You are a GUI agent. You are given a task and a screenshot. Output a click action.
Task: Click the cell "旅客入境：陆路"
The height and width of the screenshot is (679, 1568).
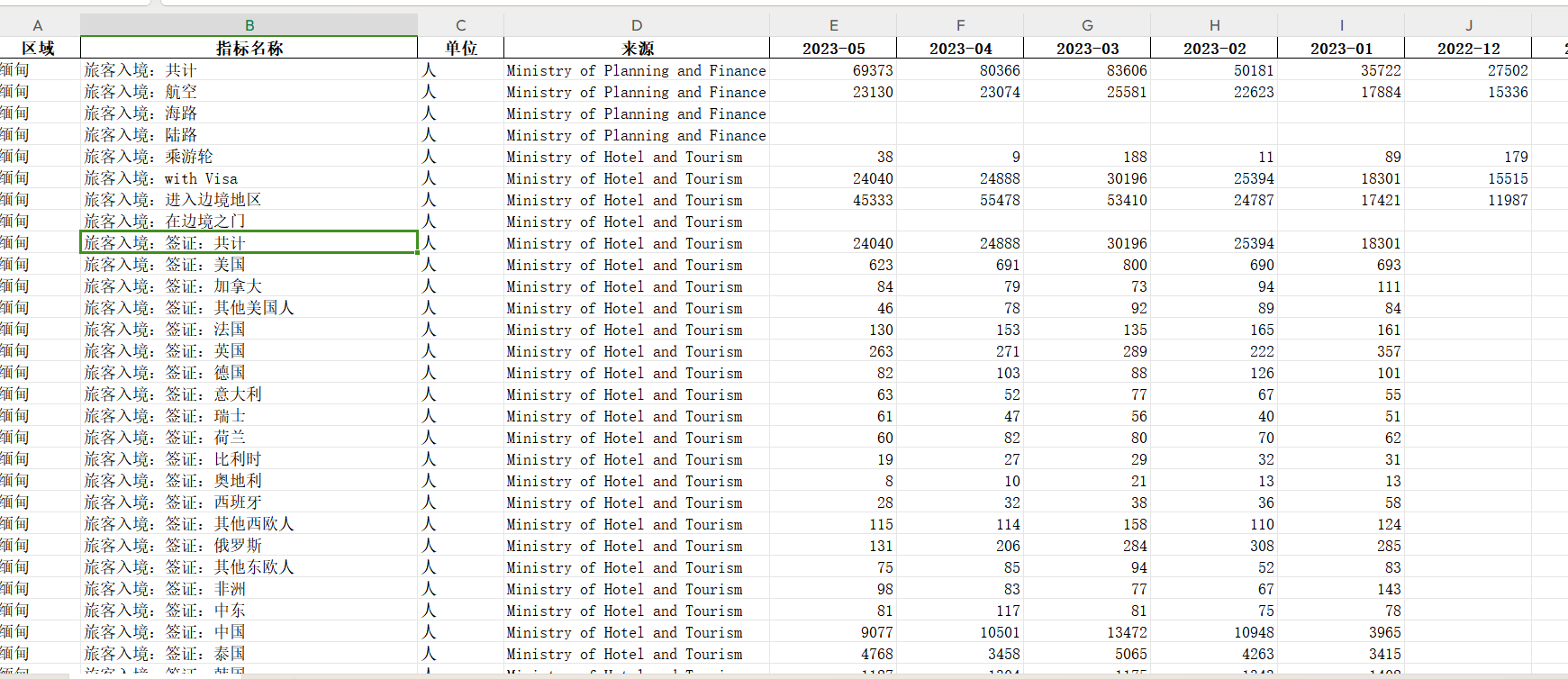point(249,134)
